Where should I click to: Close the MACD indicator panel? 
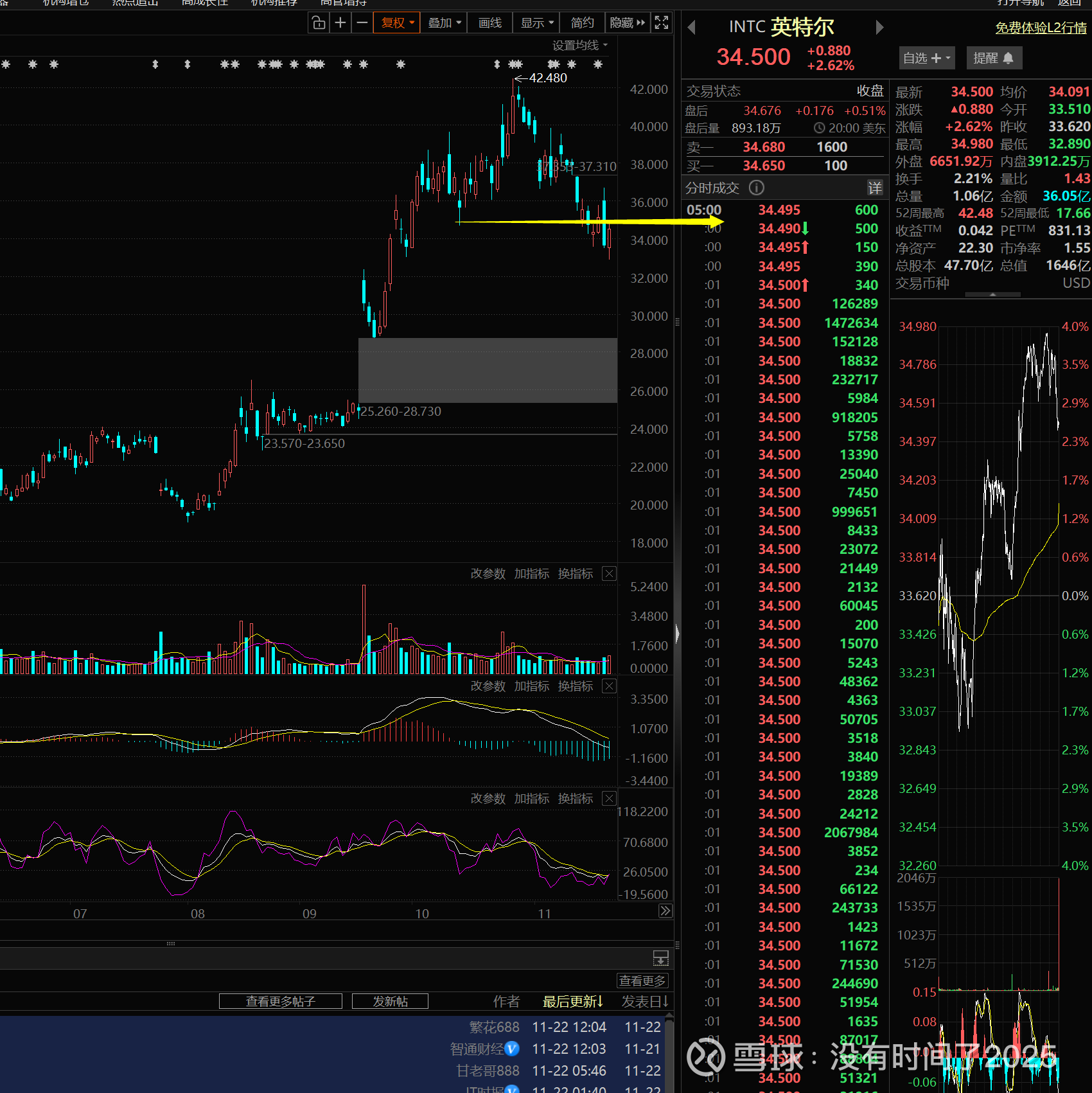tap(610, 686)
